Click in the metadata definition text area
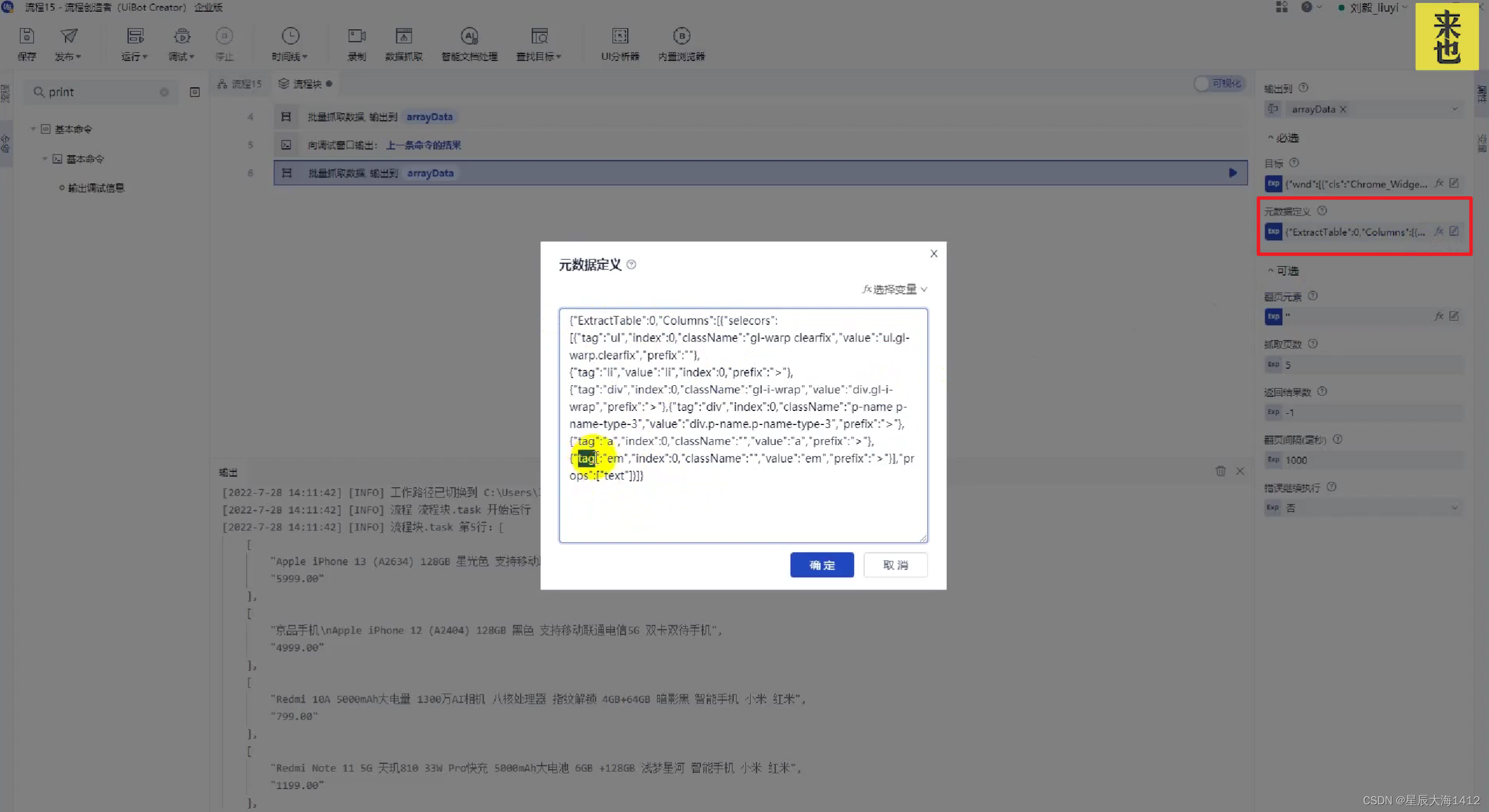The width and height of the screenshot is (1489, 812). [x=742, y=503]
